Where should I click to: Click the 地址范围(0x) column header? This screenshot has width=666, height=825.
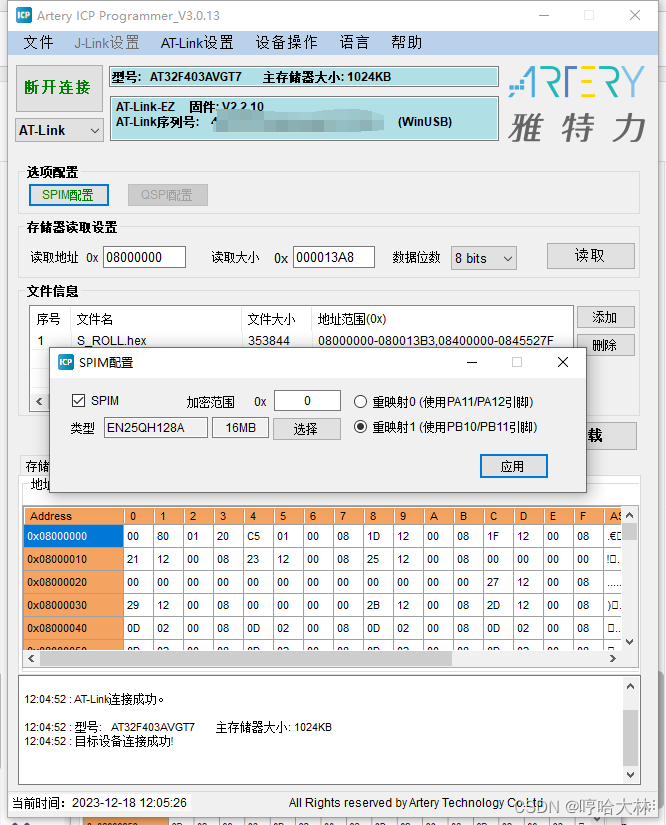pos(442,319)
